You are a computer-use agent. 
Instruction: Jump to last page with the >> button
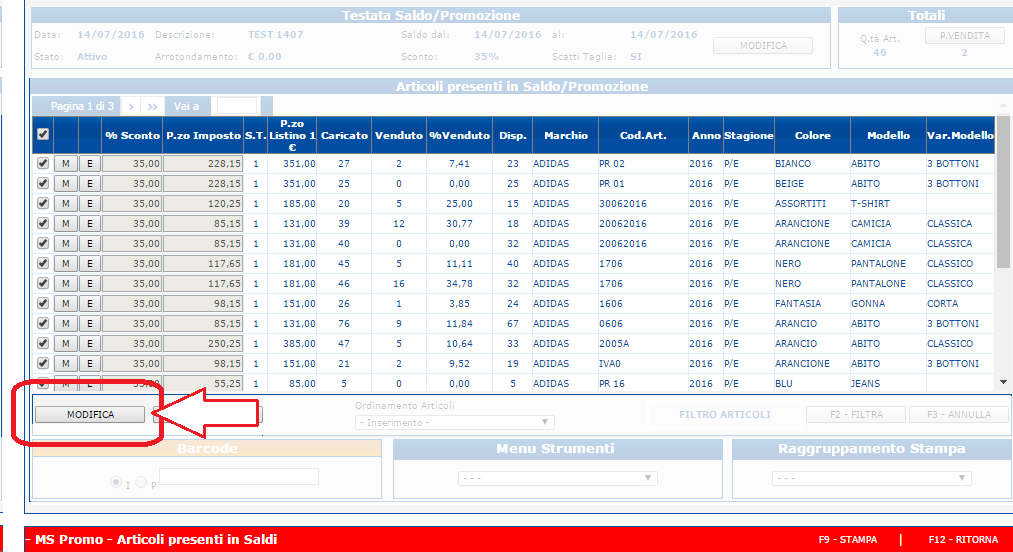(x=152, y=106)
